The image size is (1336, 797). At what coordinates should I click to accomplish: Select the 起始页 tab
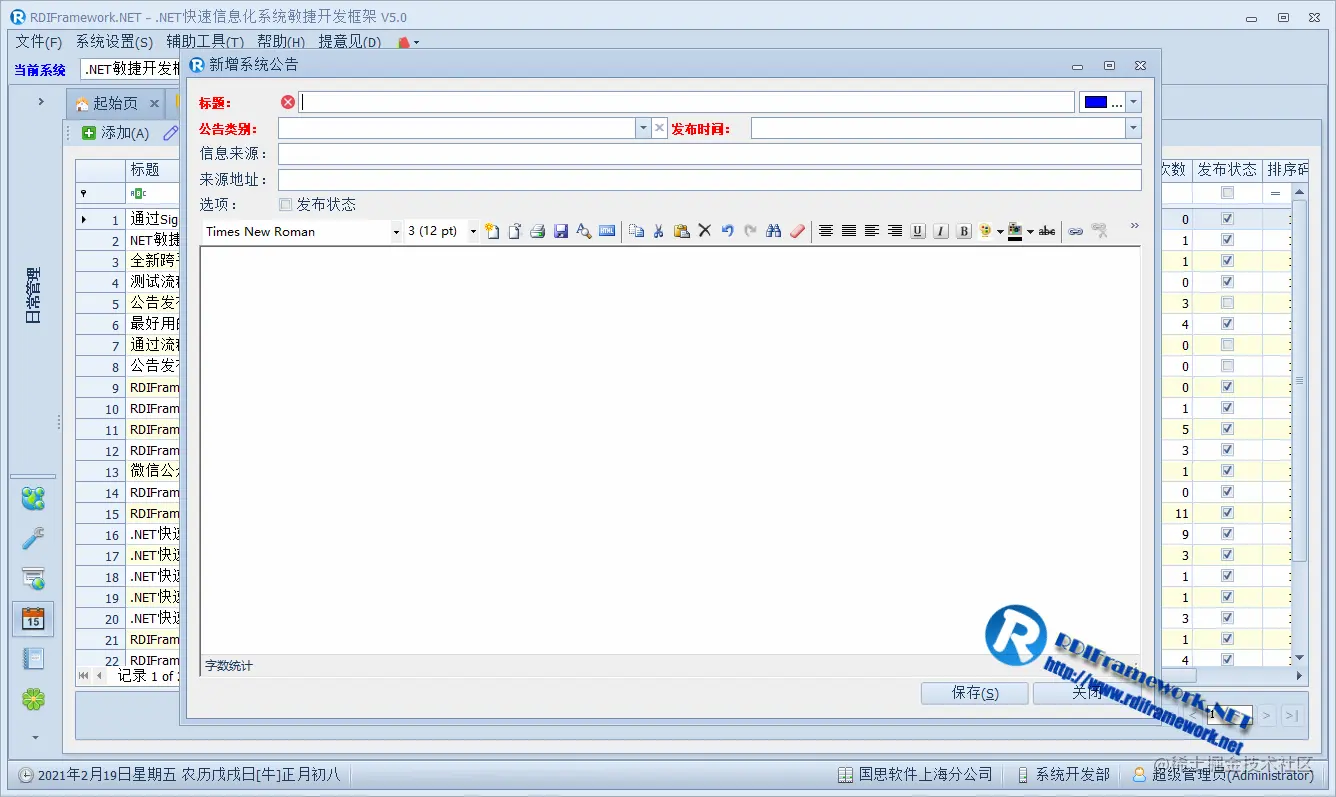(x=114, y=102)
